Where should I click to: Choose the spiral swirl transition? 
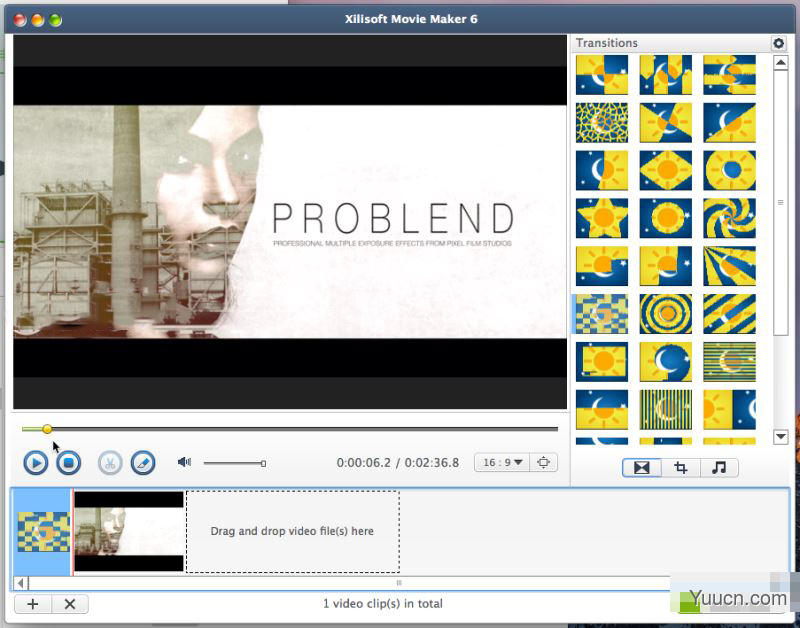729,218
